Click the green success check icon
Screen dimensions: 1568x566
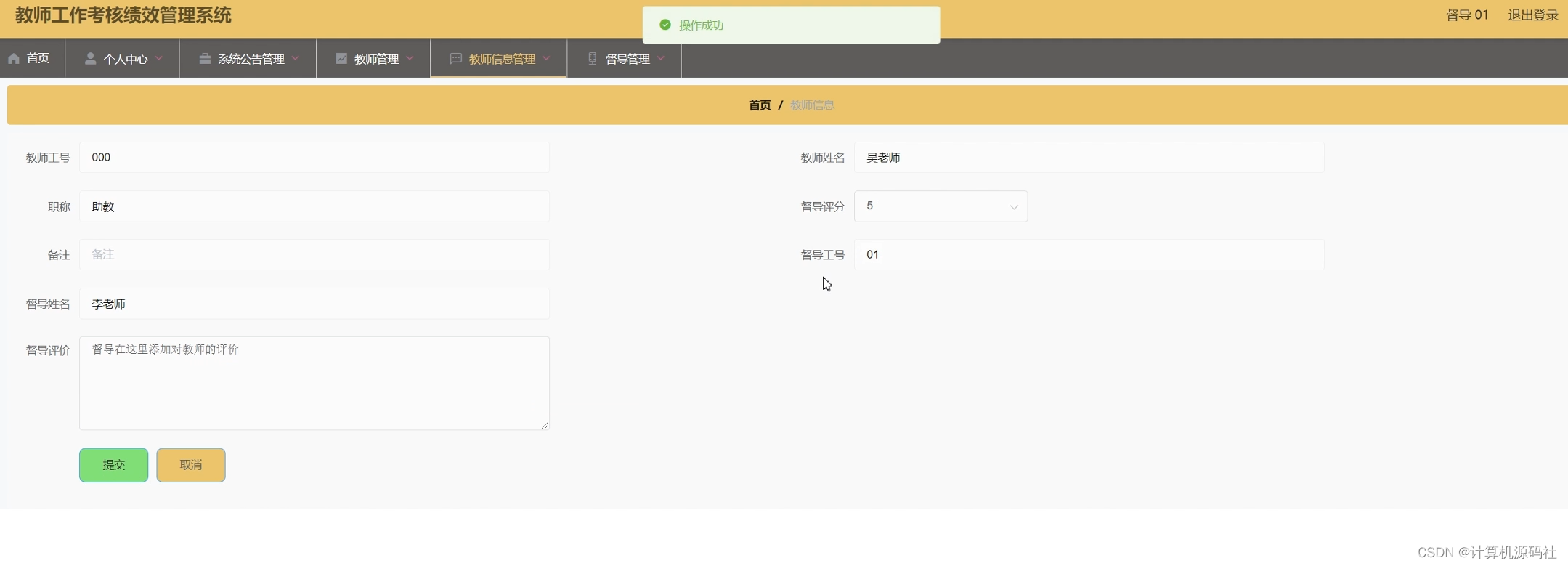[x=665, y=25]
